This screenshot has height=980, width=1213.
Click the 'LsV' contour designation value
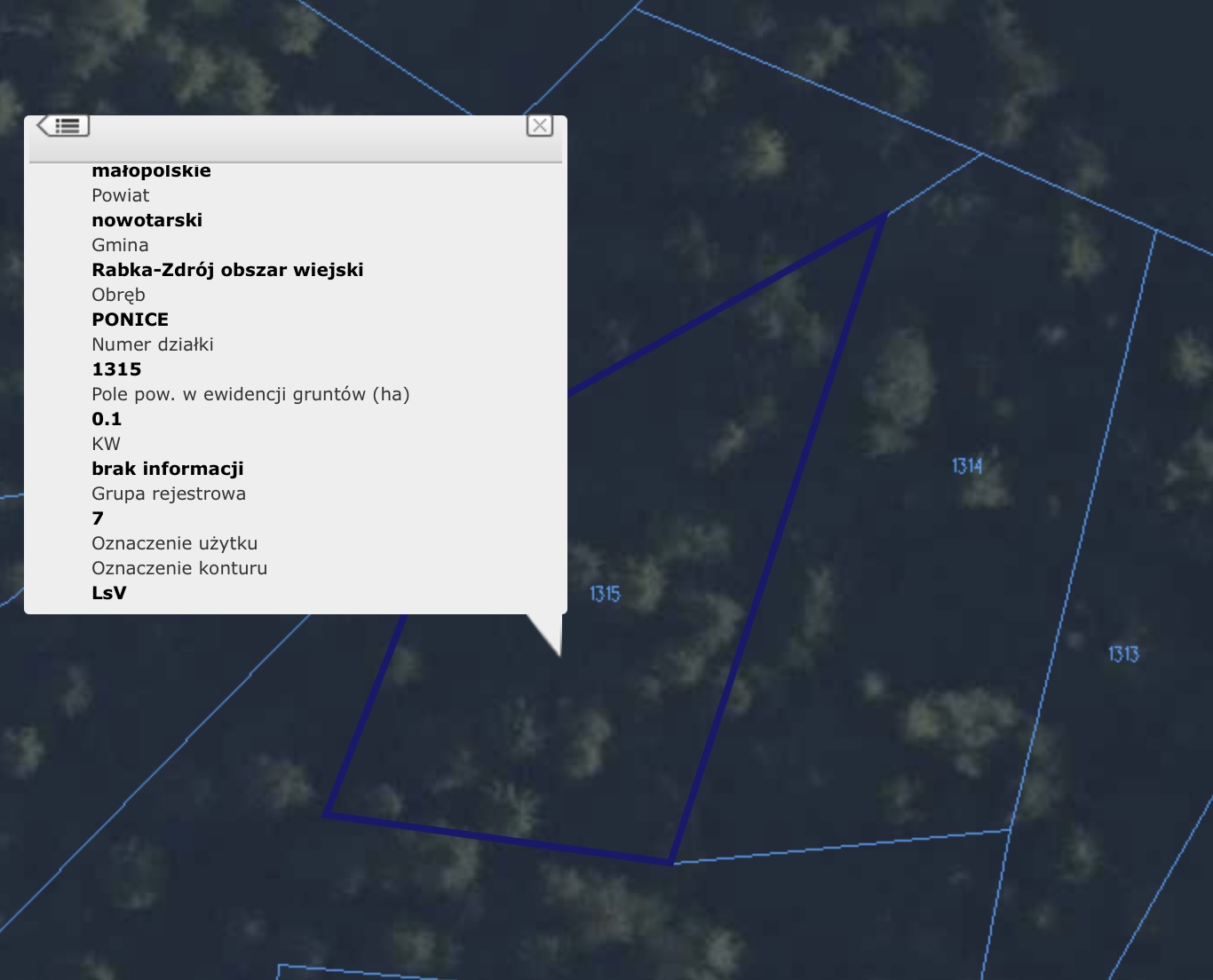[109, 593]
